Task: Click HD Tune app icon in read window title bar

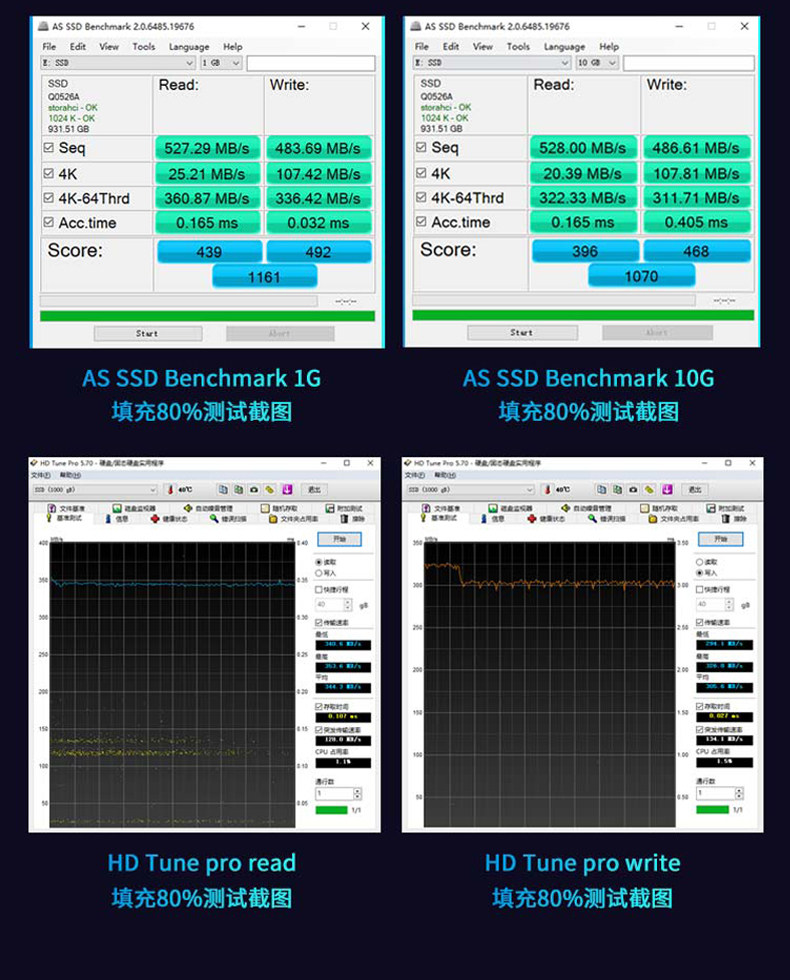Action: point(34,463)
